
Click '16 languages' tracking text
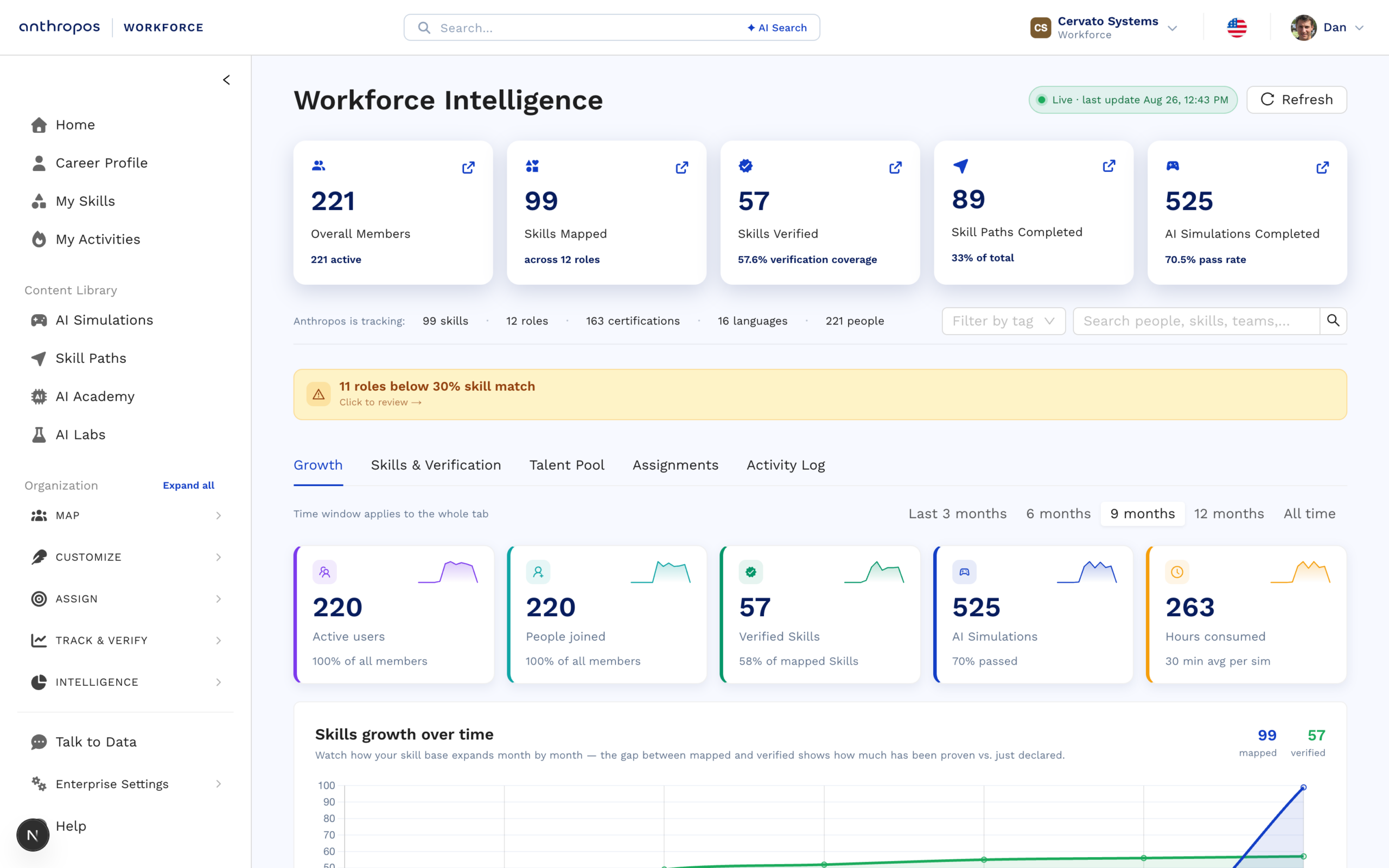pos(752,321)
